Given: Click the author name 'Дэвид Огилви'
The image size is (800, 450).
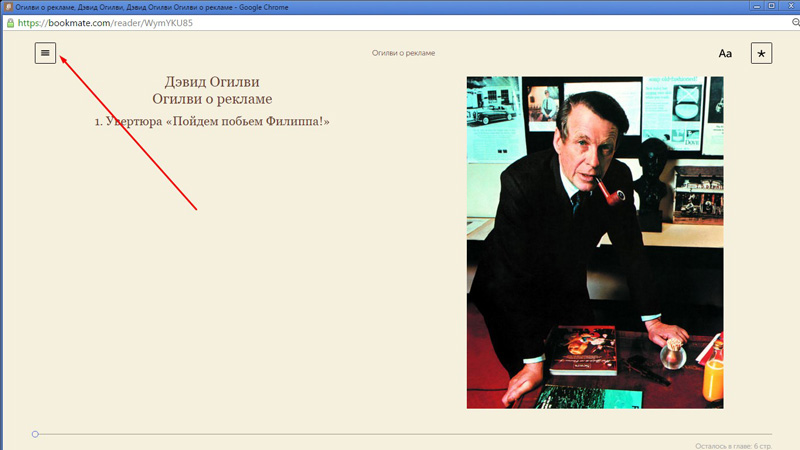Looking at the screenshot, I should tap(212, 82).
